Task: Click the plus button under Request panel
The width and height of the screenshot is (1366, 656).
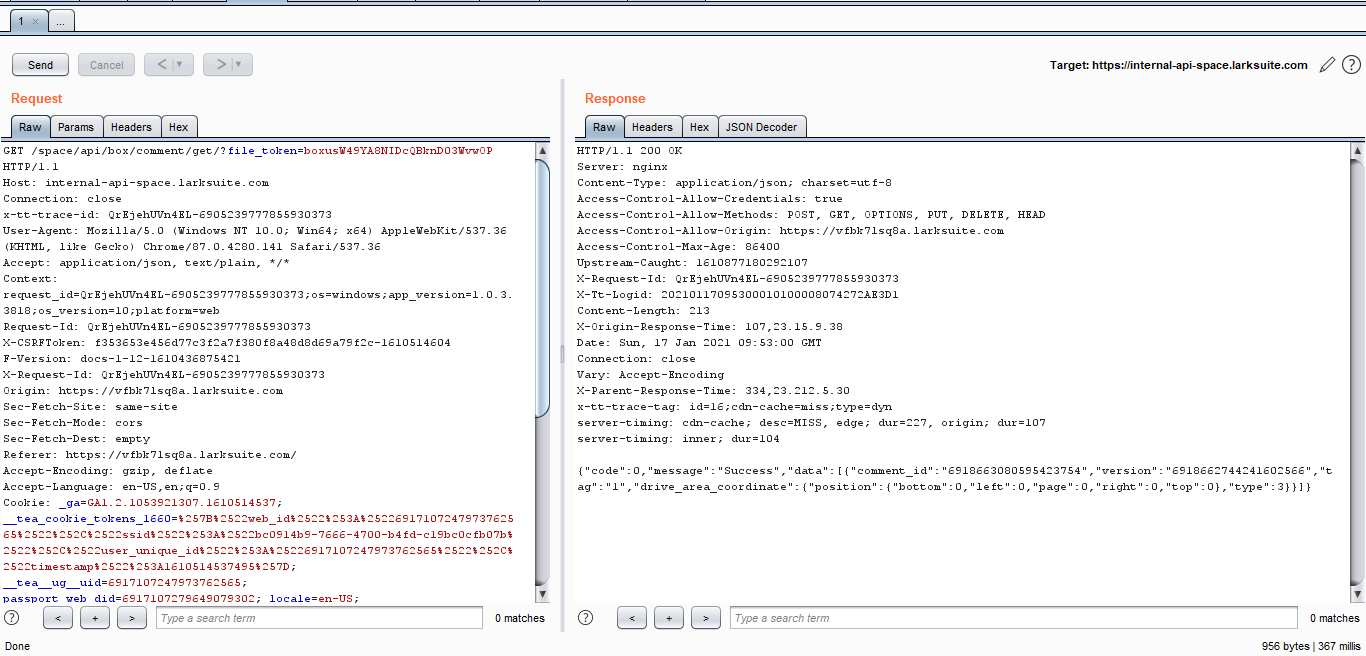Action: coord(95,618)
